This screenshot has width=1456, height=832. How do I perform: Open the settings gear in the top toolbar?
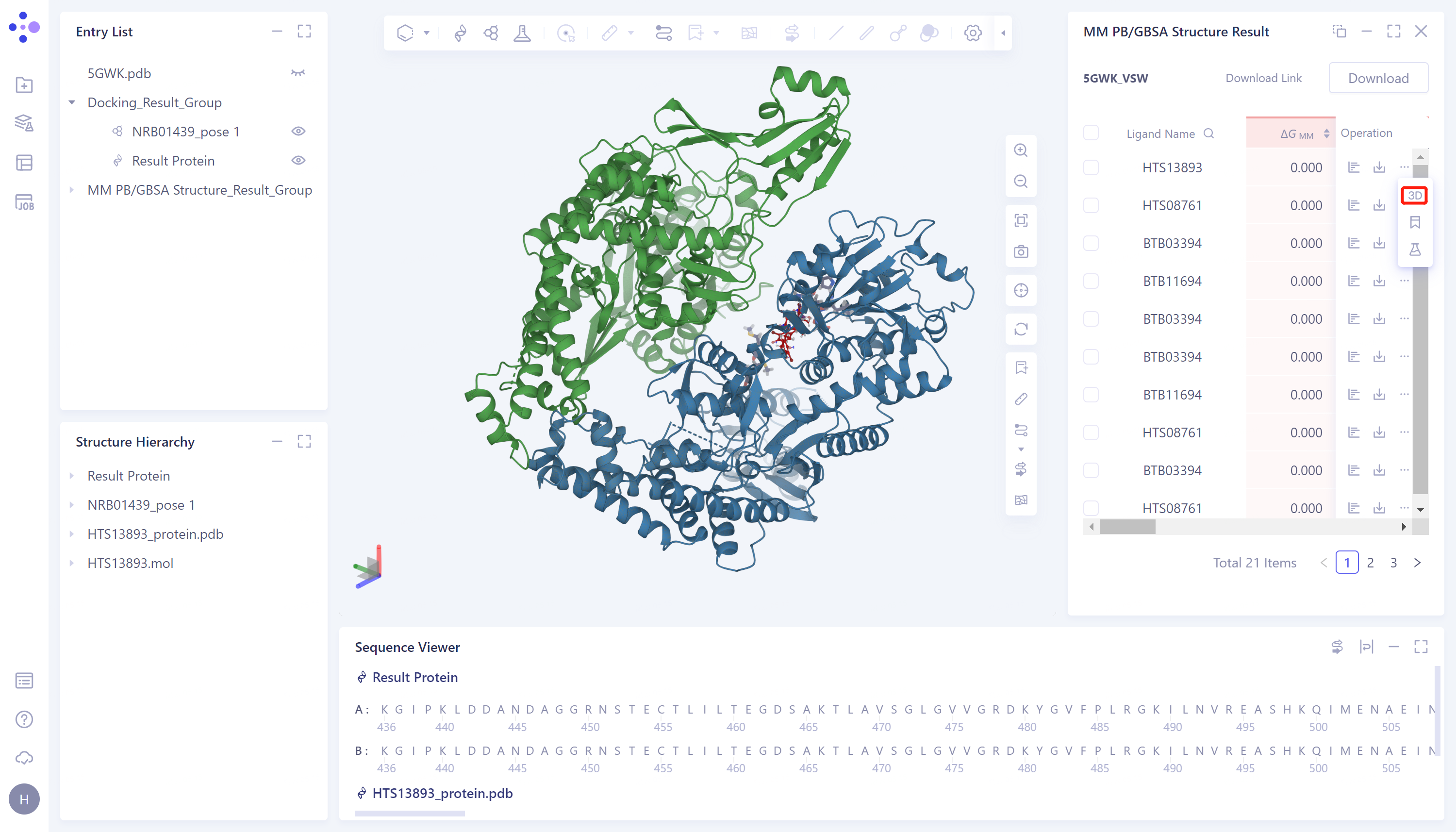coord(973,33)
